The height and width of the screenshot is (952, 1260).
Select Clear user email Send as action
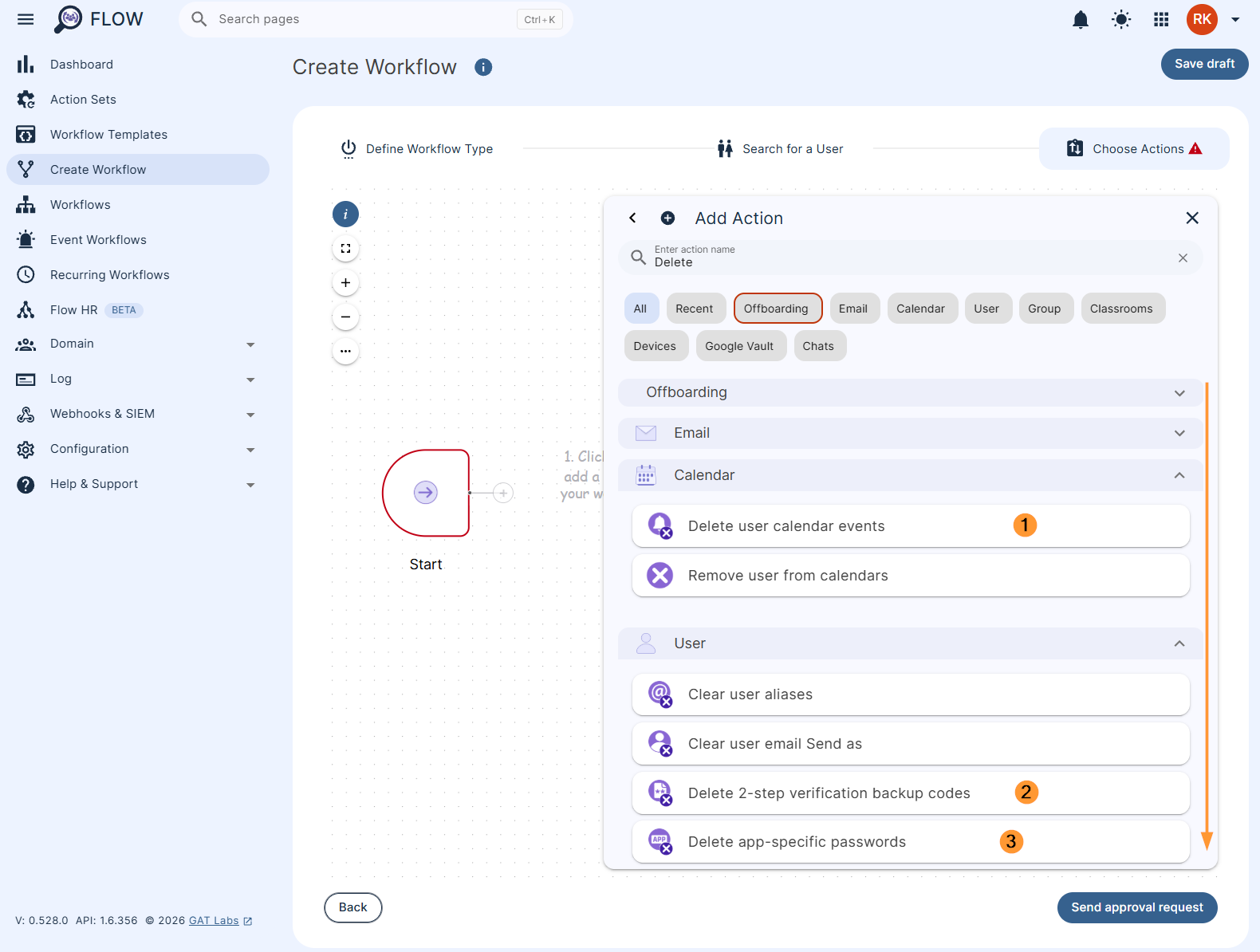tap(911, 744)
